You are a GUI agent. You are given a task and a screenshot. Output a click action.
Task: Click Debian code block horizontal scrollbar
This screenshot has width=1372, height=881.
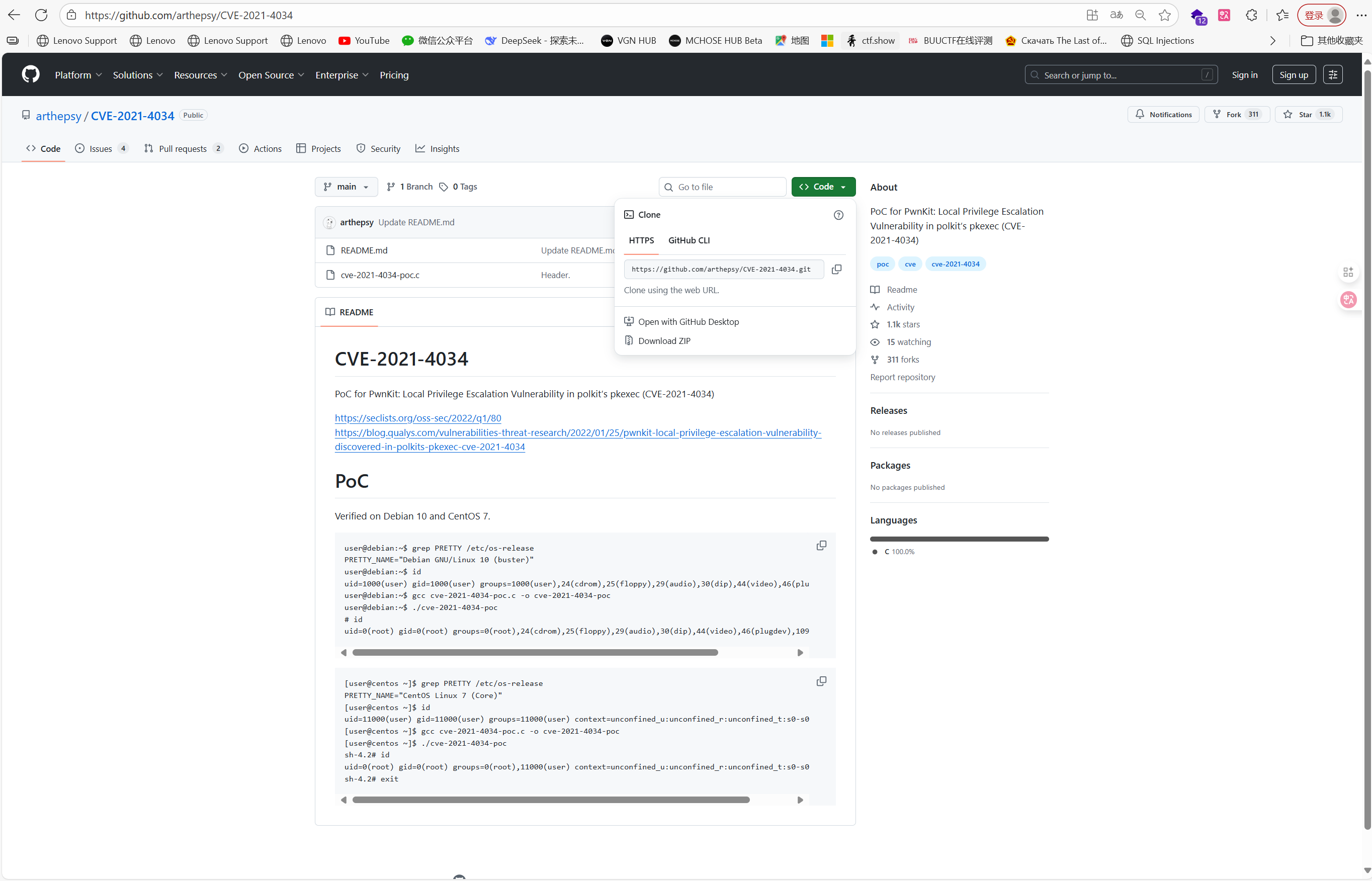(535, 653)
